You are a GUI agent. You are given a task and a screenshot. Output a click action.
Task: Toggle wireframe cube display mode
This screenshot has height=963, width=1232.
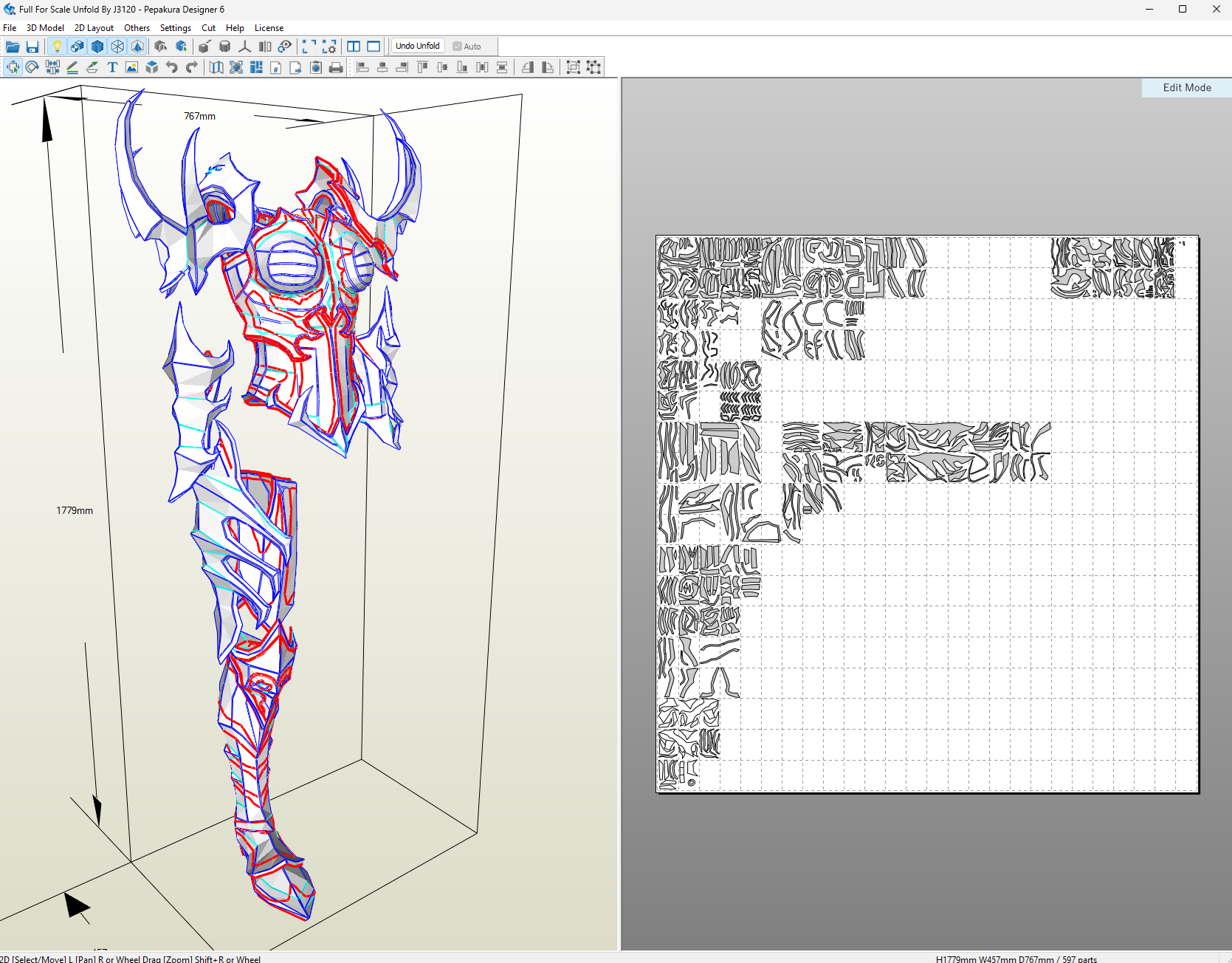(117, 47)
